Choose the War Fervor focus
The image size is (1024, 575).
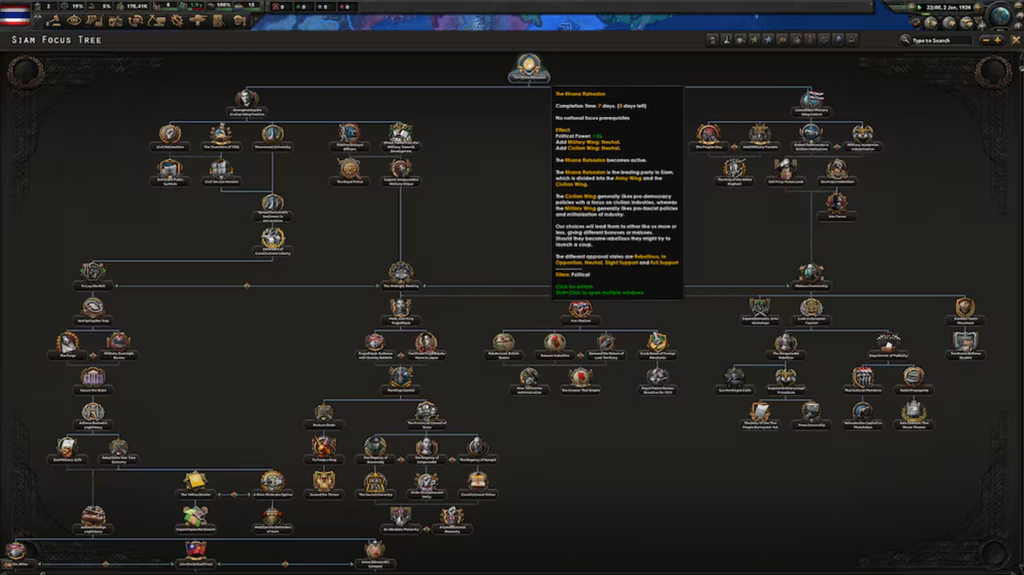click(x=836, y=206)
